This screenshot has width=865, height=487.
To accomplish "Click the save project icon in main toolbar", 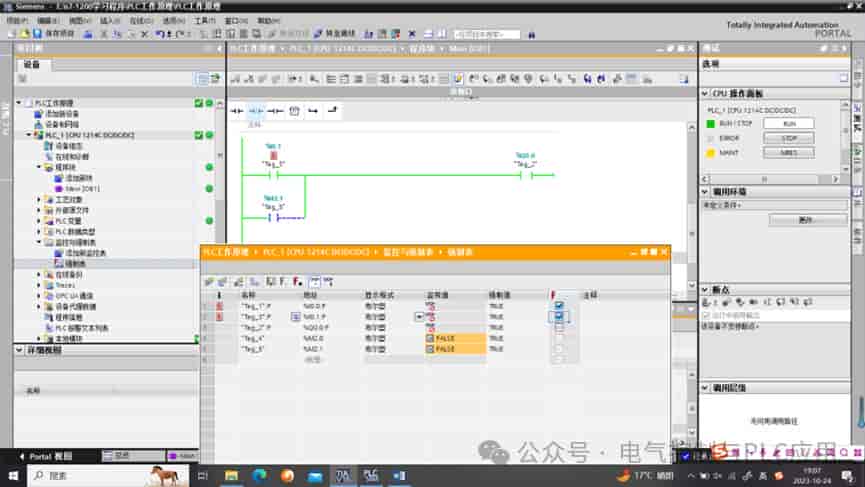I will (x=37, y=34).
